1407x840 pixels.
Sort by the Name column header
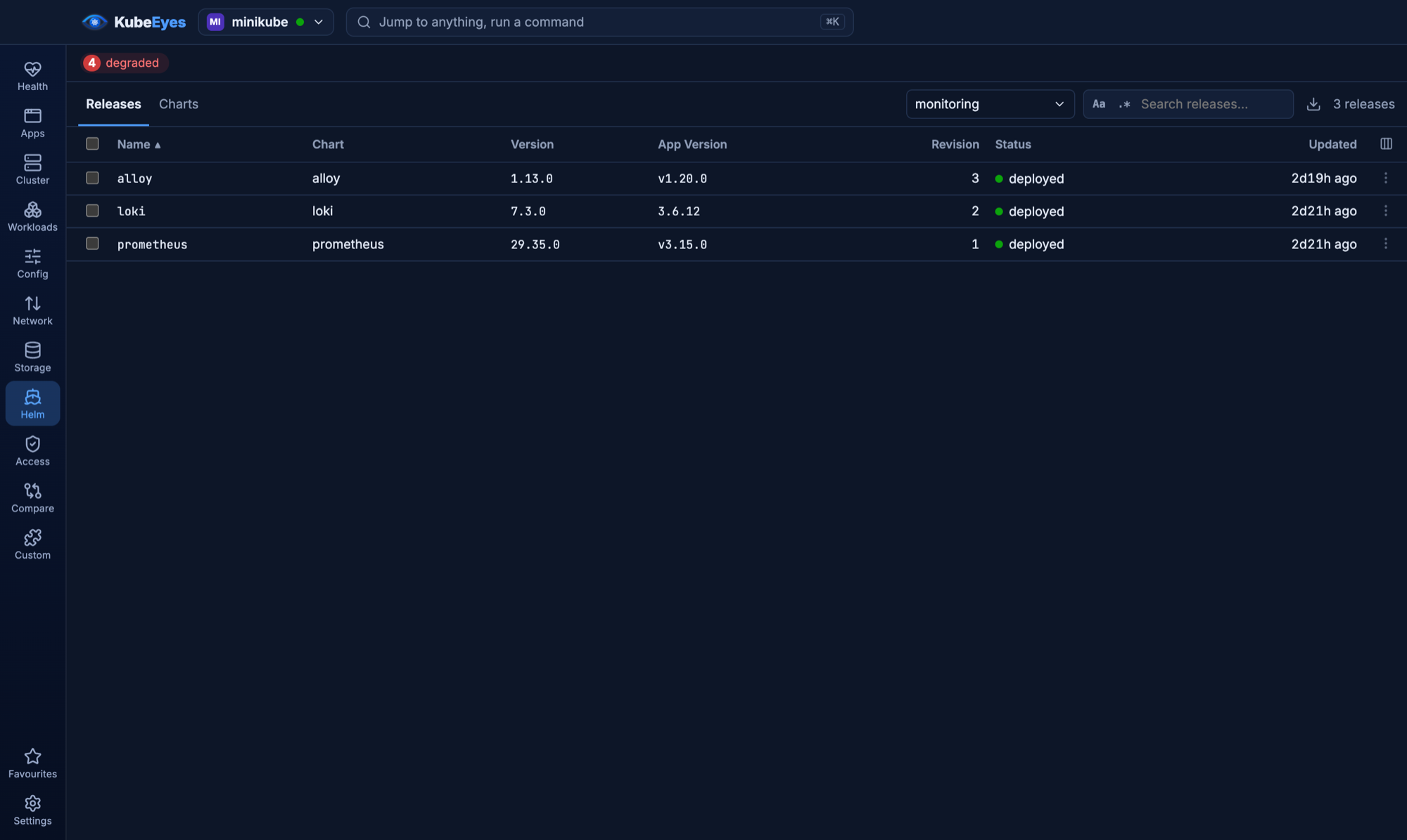pos(139,144)
